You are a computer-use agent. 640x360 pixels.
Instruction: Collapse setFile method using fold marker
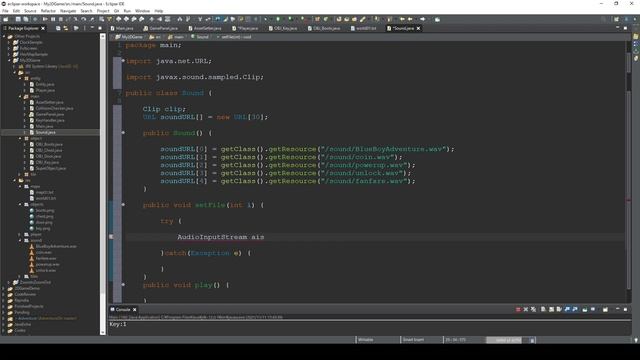123,204
